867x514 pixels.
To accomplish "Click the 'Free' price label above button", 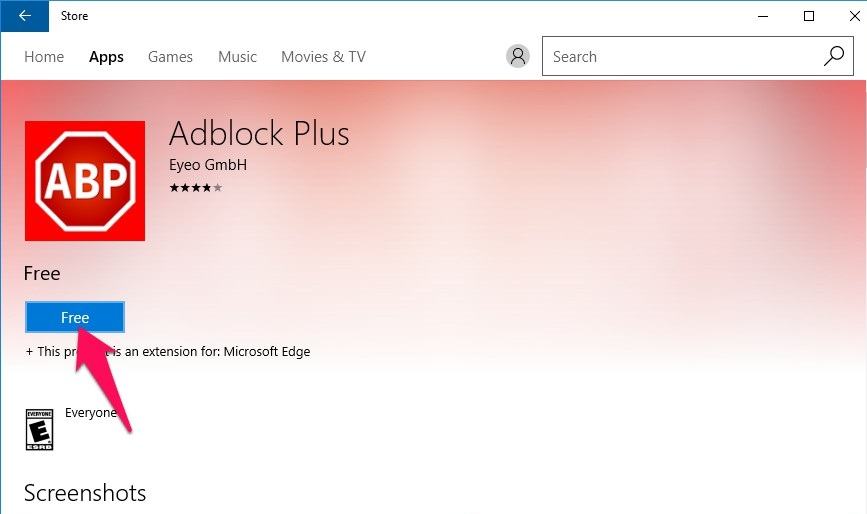I will click(42, 274).
